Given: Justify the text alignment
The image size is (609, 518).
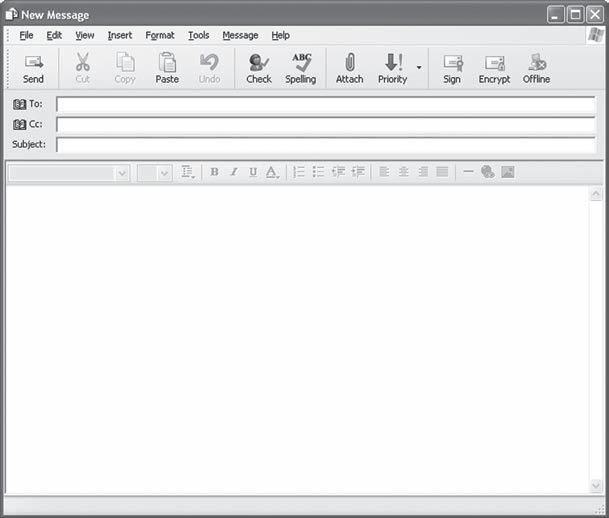Looking at the screenshot, I should (442, 172).
